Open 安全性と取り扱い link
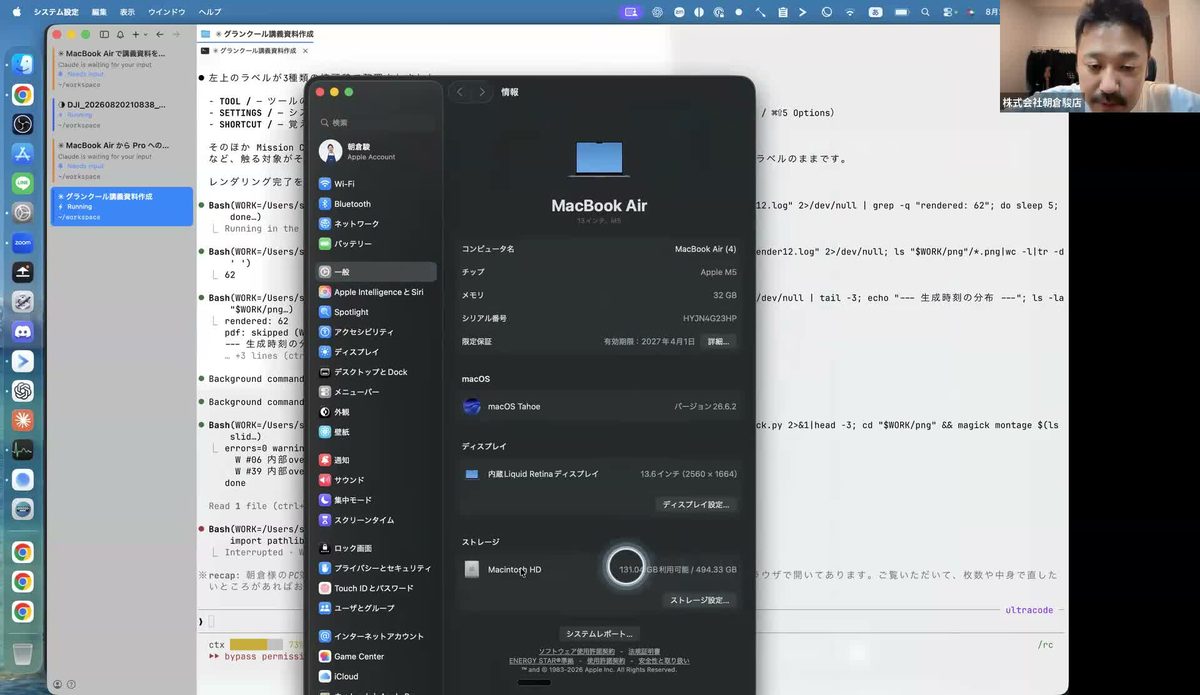This screenshot has height=695, width=1200. pos(662,661)
